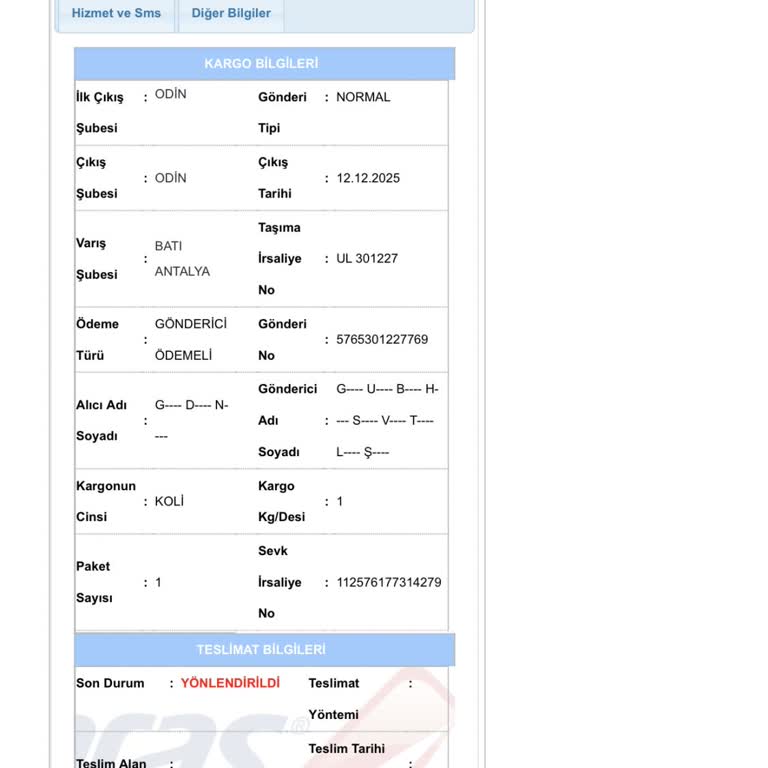
Task: Click the Teslimat Yöntemi label
Action: (x=333, y=699)
